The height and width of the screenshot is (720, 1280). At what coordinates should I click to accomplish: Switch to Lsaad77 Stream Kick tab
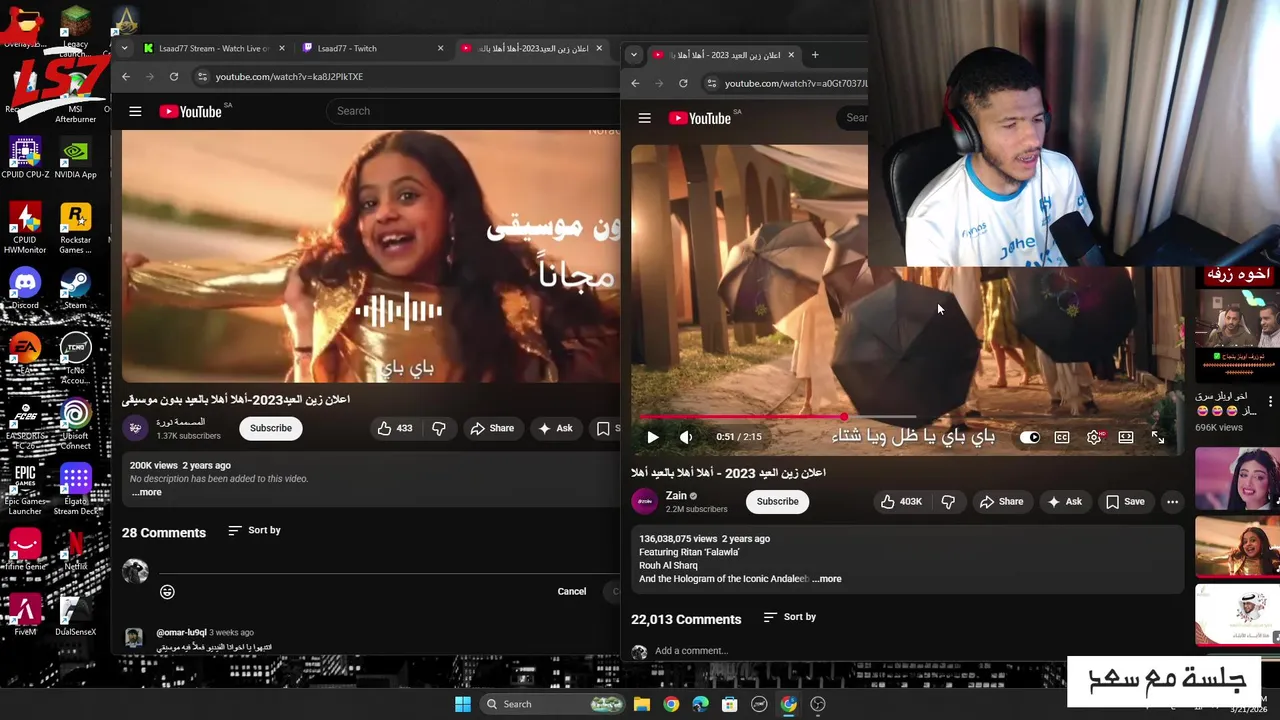[x=213, y=48]
